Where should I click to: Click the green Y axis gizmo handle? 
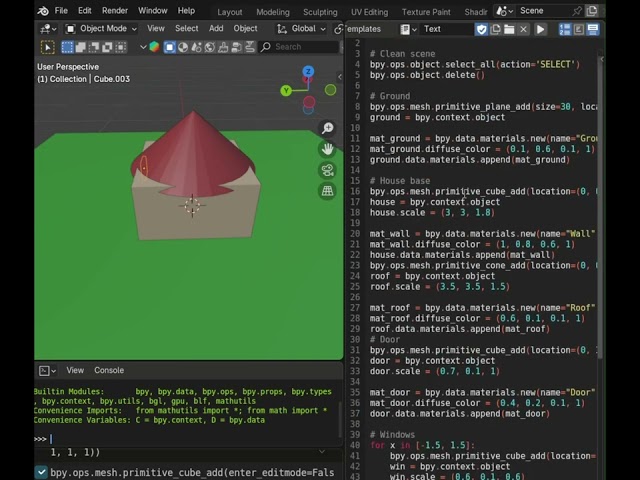[286, 91]
